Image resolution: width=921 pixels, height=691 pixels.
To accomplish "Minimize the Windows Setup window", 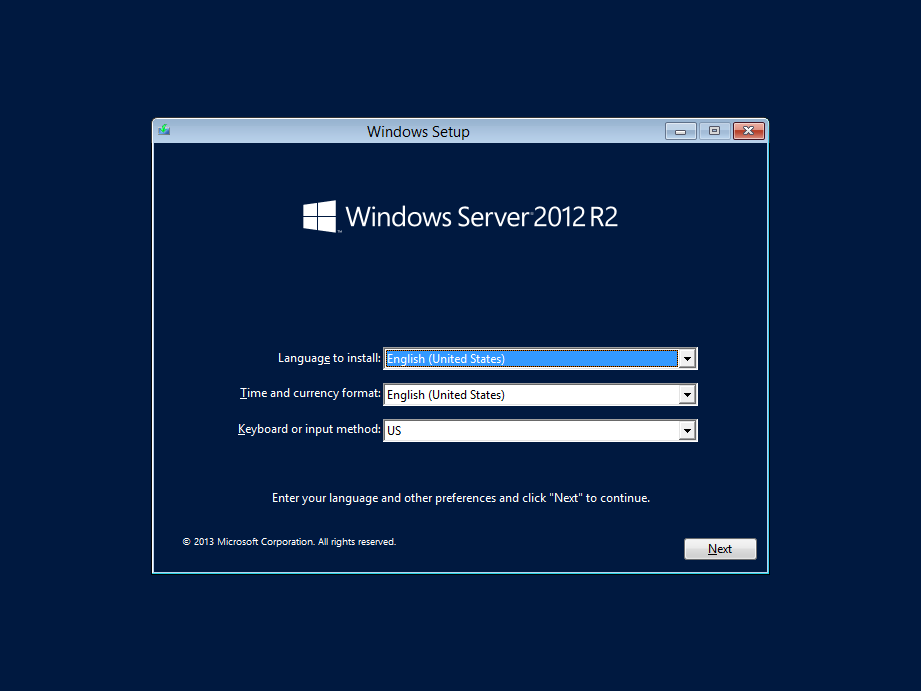I will 681,131.
